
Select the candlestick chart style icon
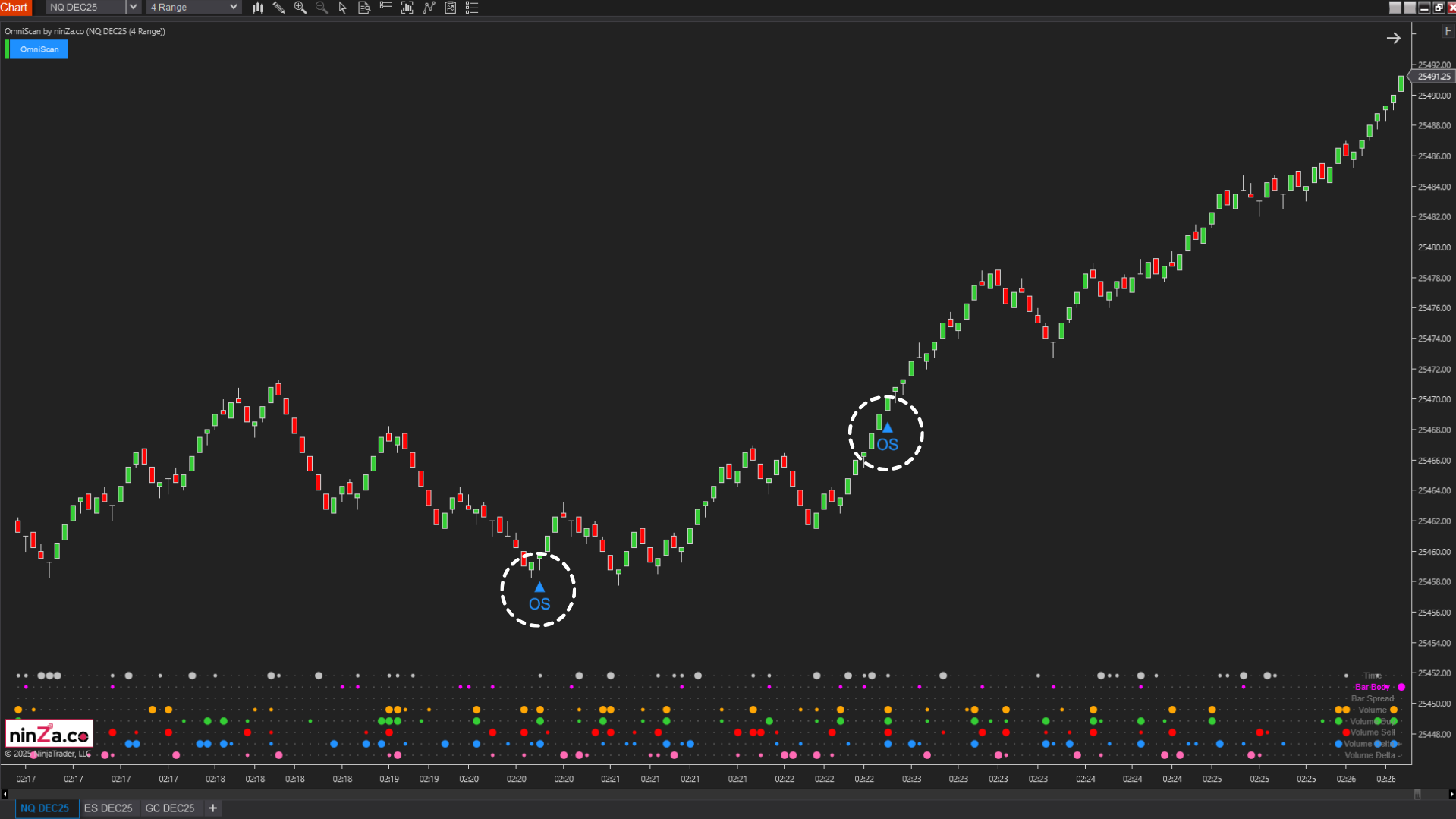click(x=257, y=8)
